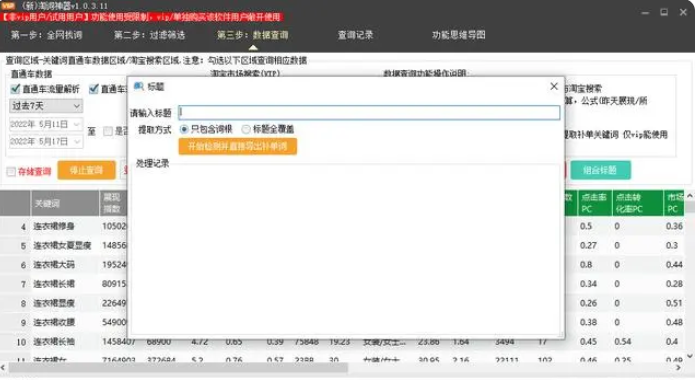The width and height of the screenshot is (695, 380).
Task: Click the 0.8 click-rate cell
Action: tap(586, 265)
